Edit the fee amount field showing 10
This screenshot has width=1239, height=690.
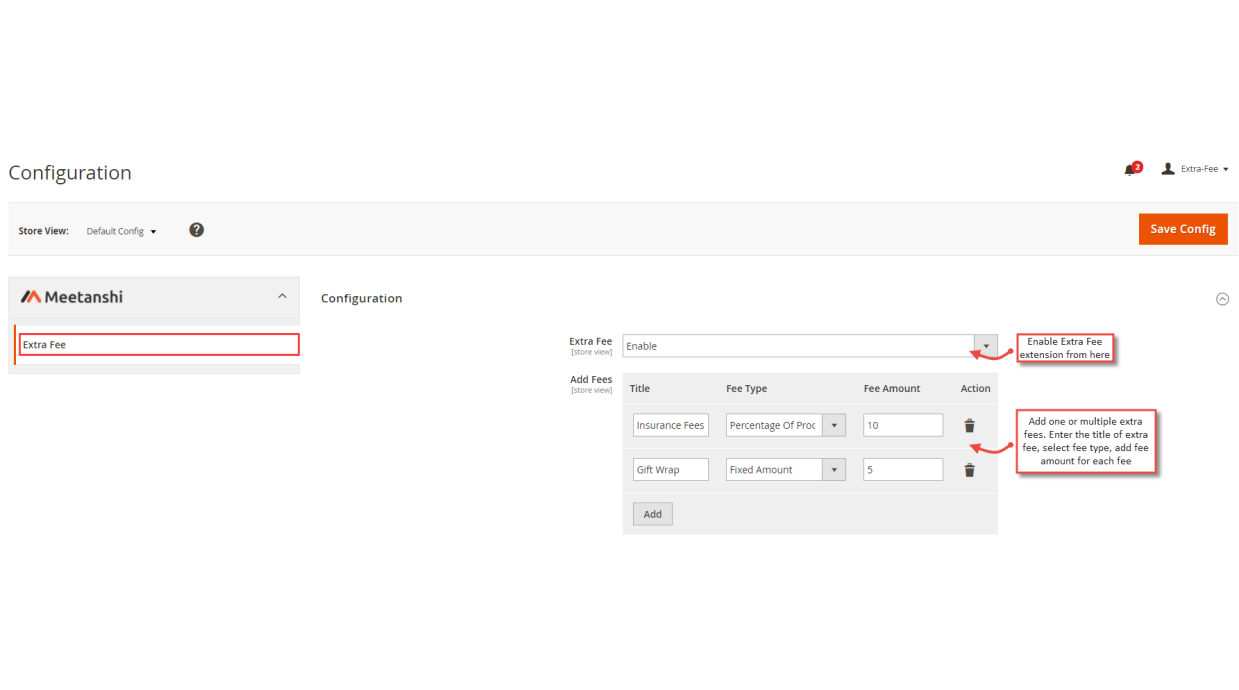click(x=903, y=425)
